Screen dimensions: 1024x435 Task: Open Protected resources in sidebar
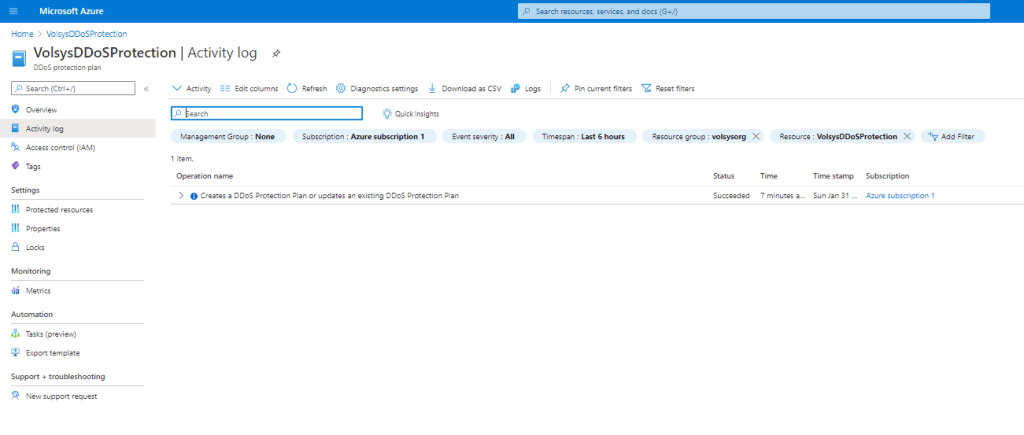[59, 209]
